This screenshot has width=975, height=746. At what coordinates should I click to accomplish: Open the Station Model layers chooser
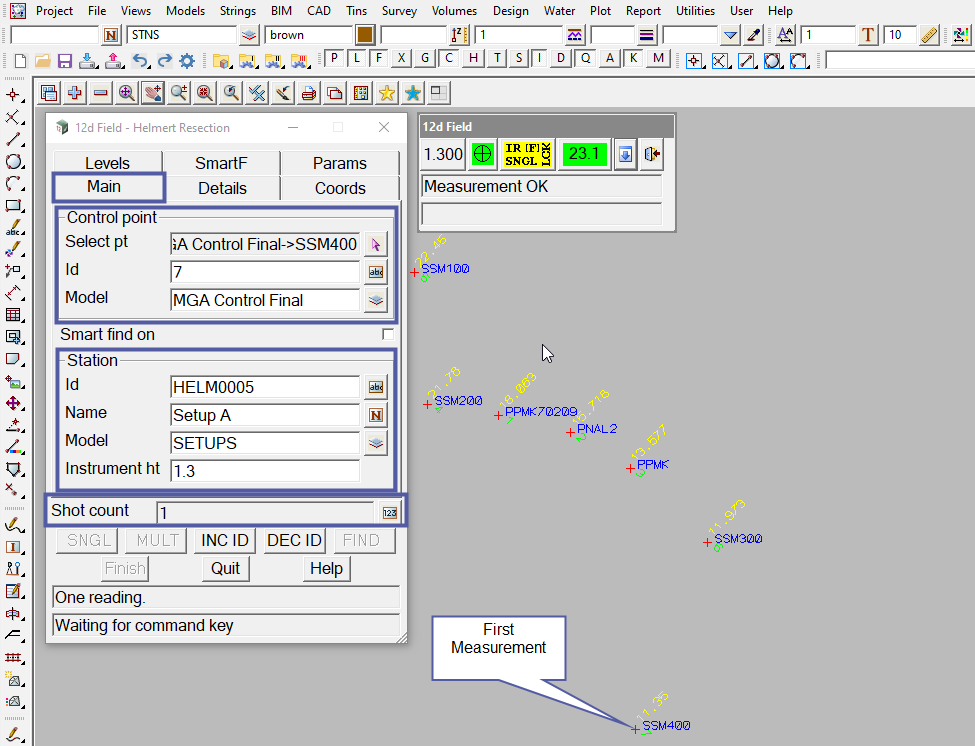pos(375,442)
